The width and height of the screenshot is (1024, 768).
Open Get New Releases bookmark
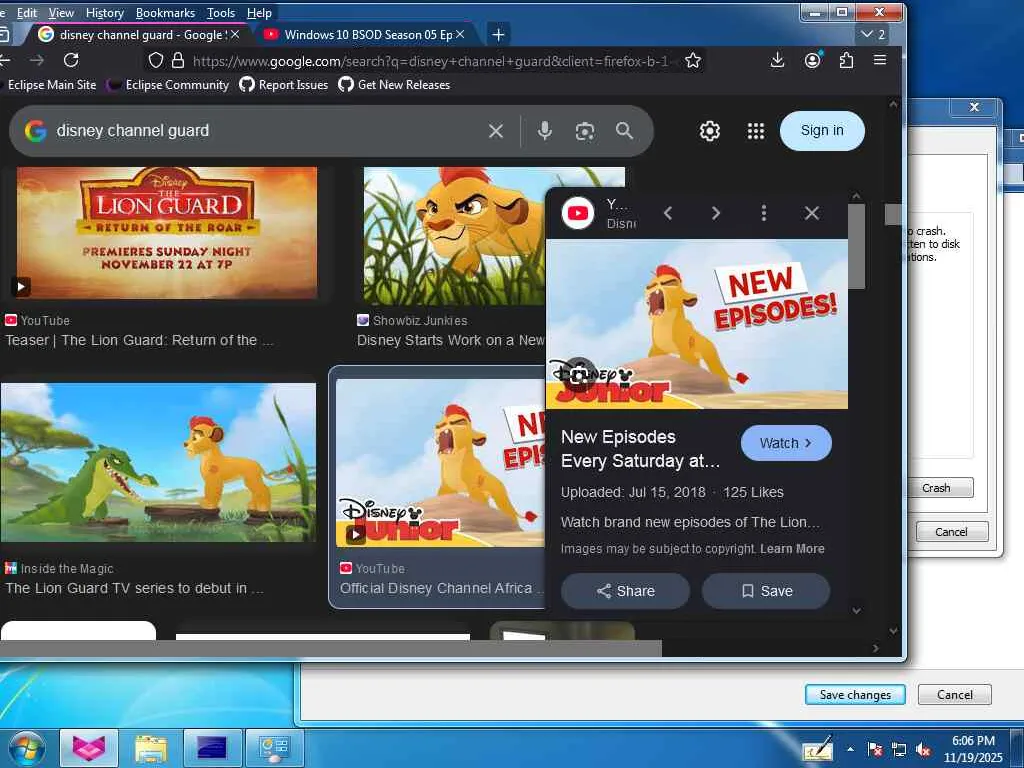[394, 85]
